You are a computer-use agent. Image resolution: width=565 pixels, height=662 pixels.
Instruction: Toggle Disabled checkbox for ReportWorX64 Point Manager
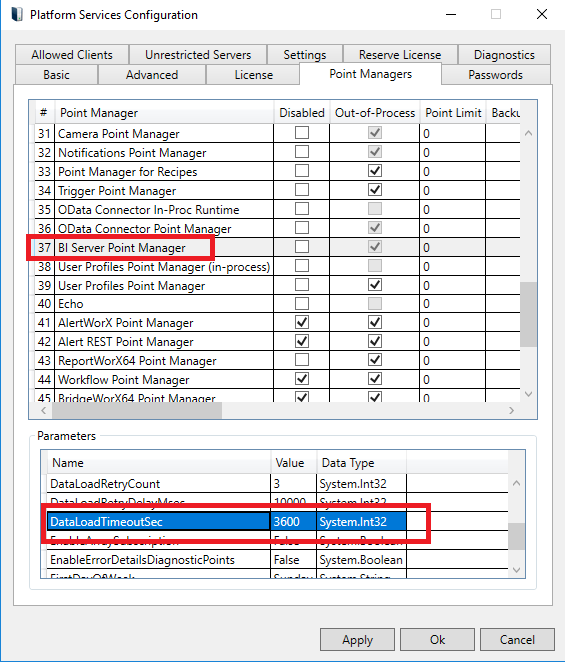point(302,360)
